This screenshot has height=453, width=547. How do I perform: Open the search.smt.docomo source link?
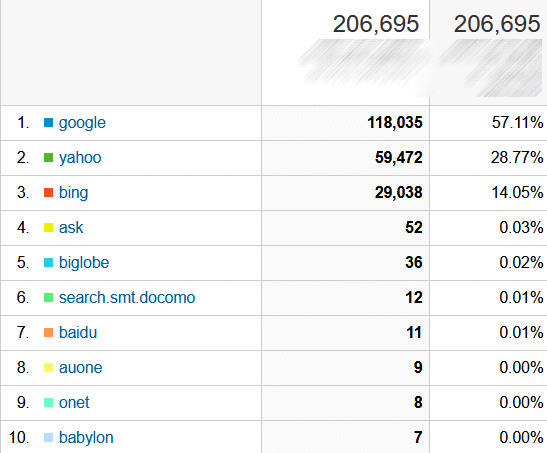127,298
